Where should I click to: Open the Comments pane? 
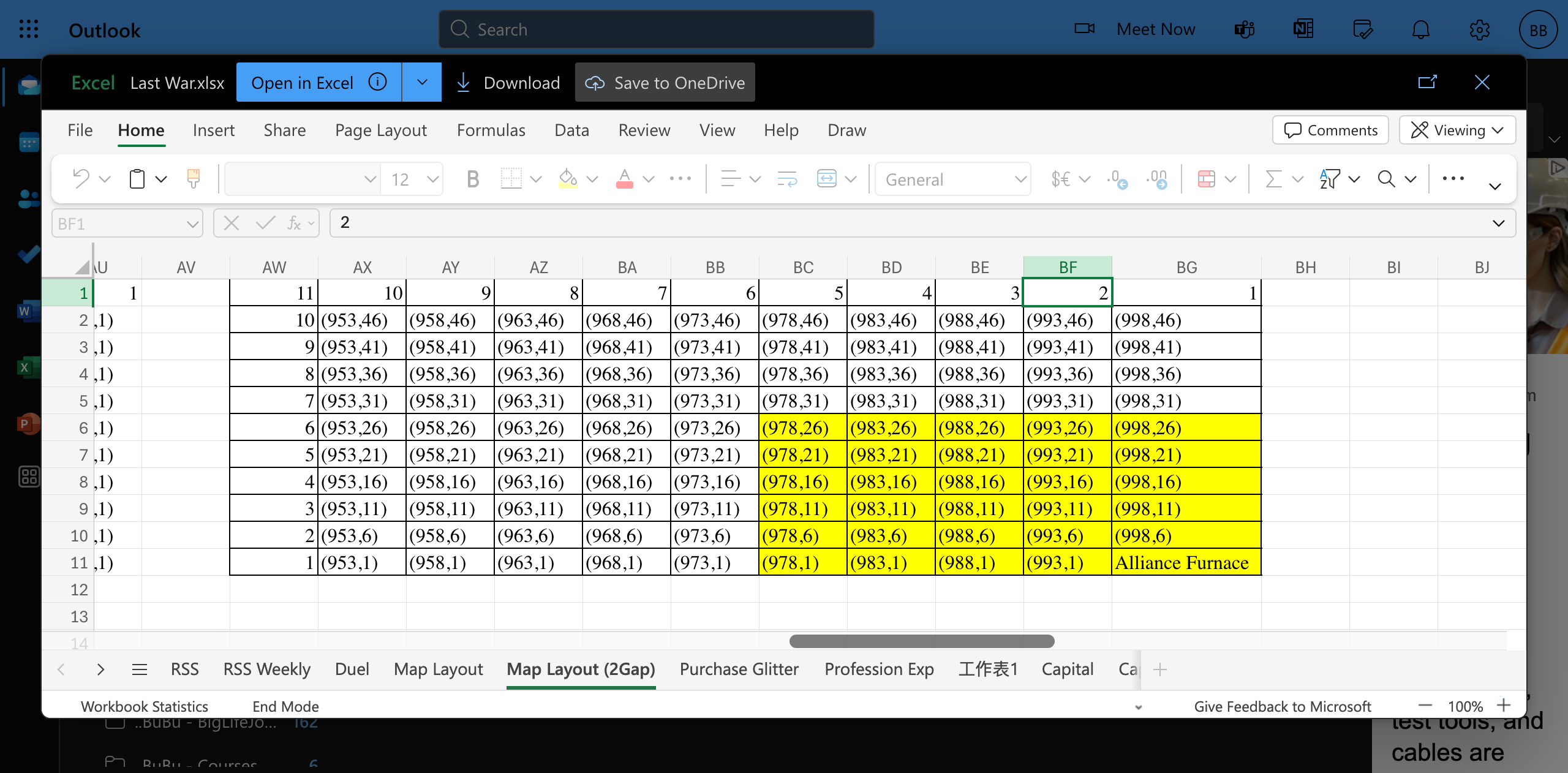click(x=1330, y=130)
